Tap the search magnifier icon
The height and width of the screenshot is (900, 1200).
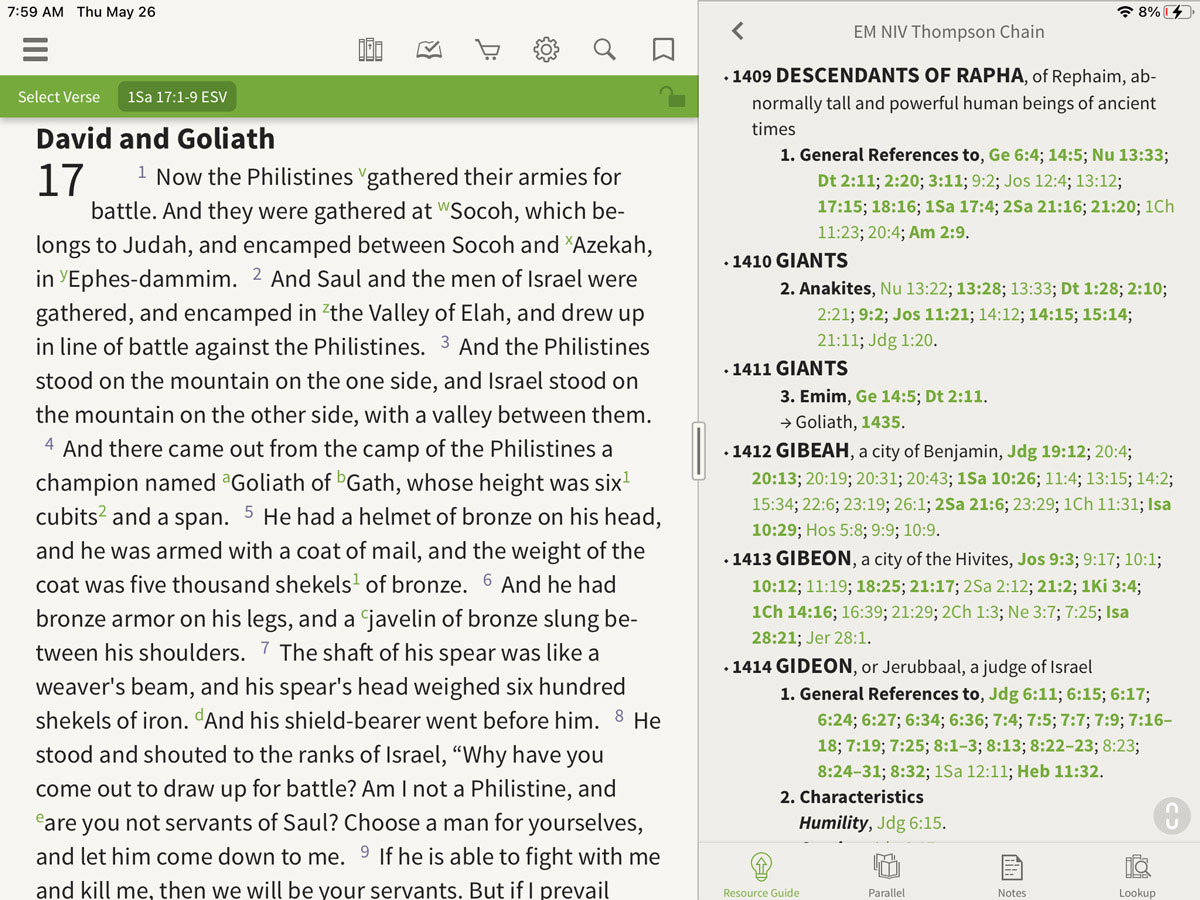604,49
